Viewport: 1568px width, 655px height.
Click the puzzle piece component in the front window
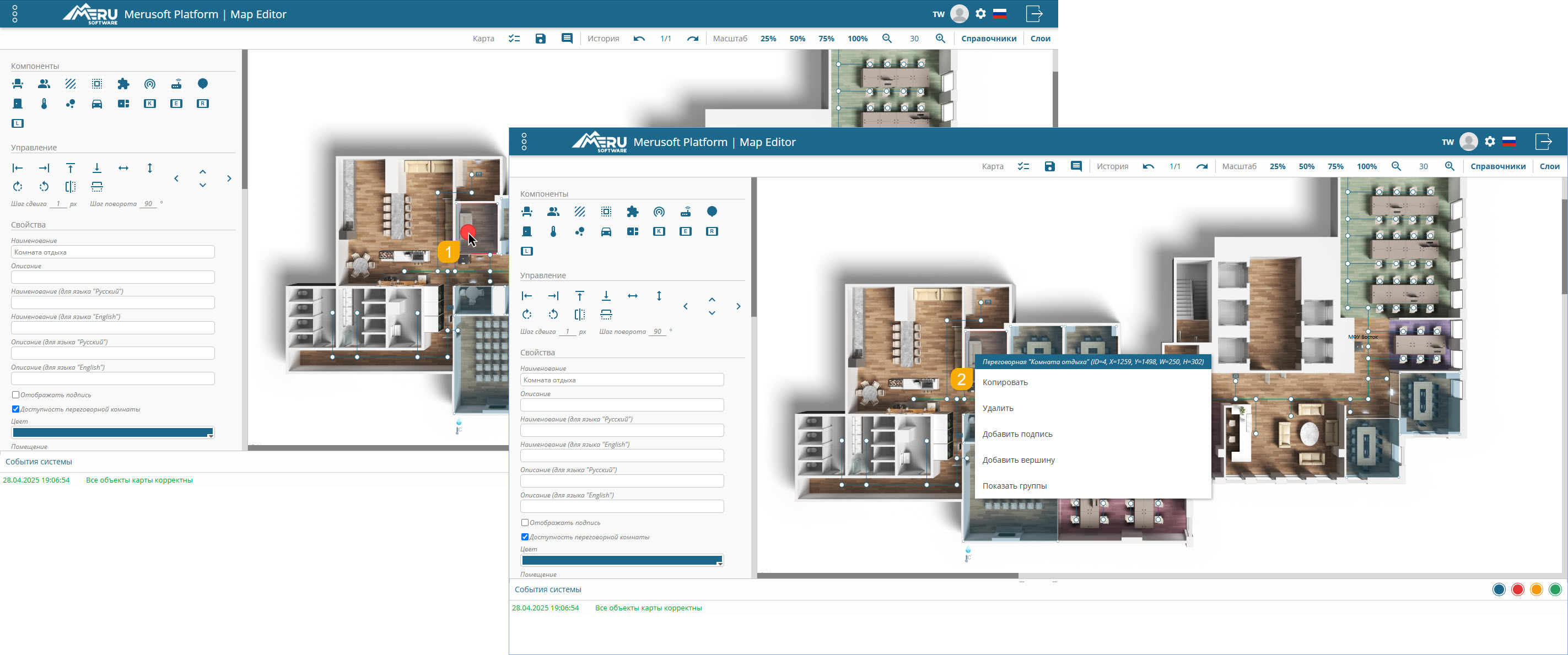632,212
